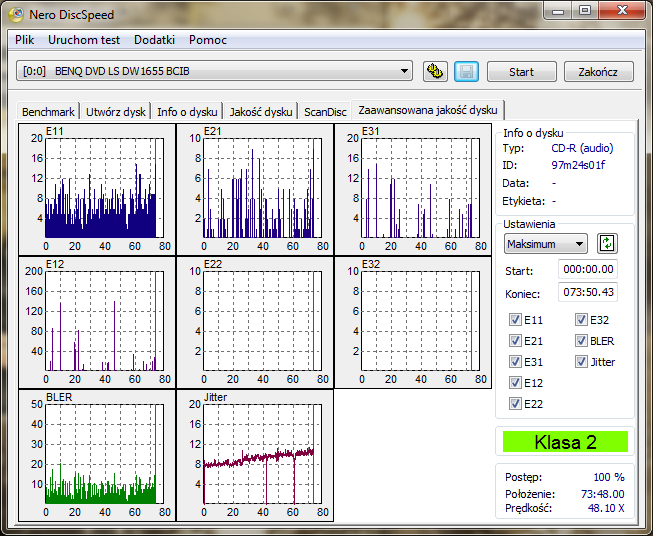Minimize the Nero DiscSpeed window
Screen dimensions: 653x536
[x=557, y=11]
